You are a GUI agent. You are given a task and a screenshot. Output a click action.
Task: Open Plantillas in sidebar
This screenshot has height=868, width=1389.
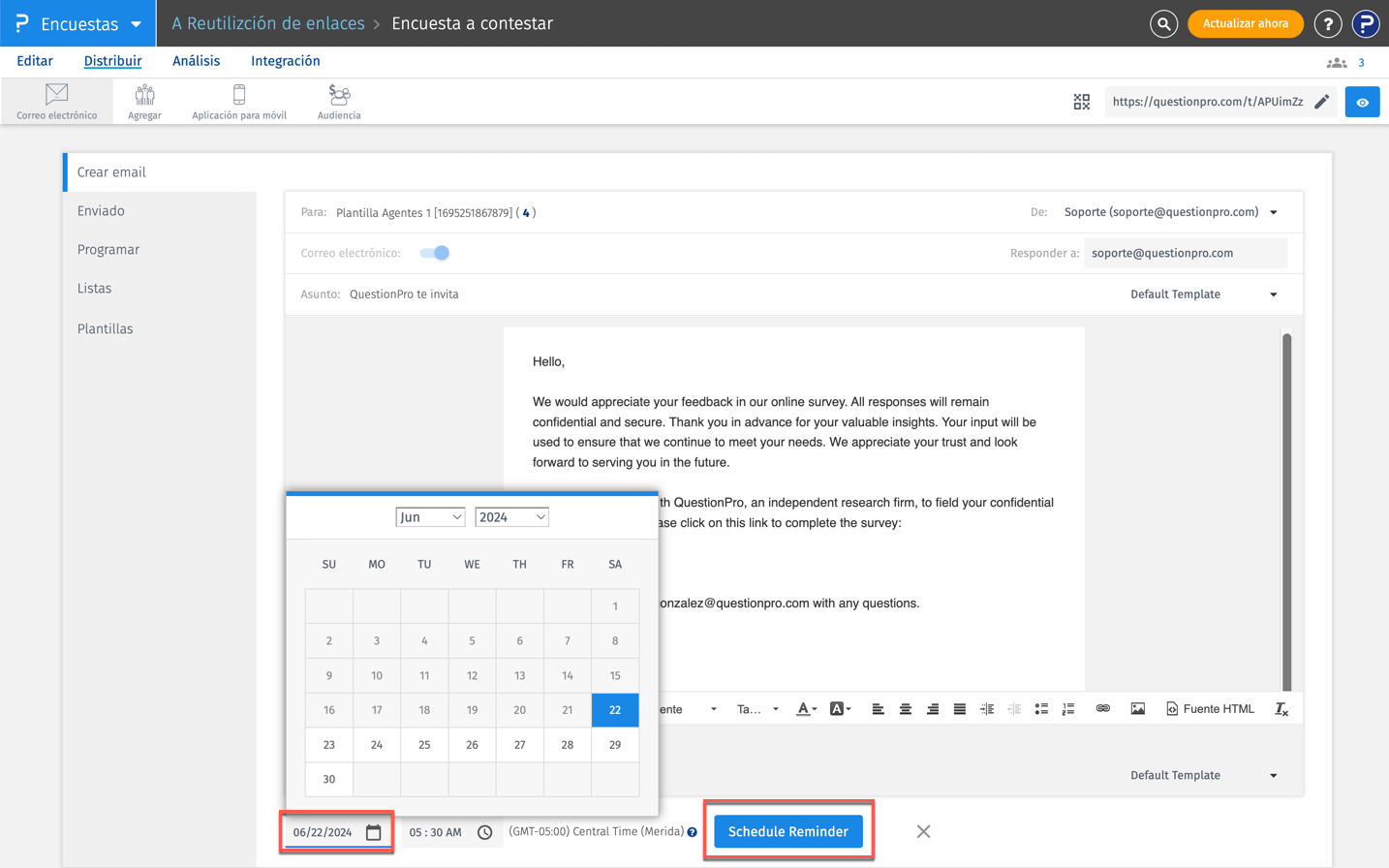[x=161, y=329]
